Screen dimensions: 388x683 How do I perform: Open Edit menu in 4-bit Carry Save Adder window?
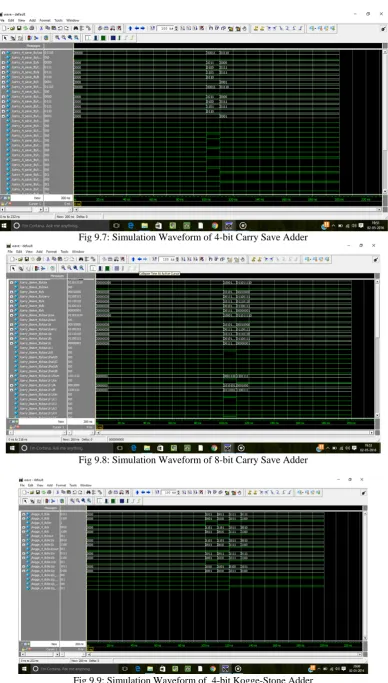click(x=11, y=20)
